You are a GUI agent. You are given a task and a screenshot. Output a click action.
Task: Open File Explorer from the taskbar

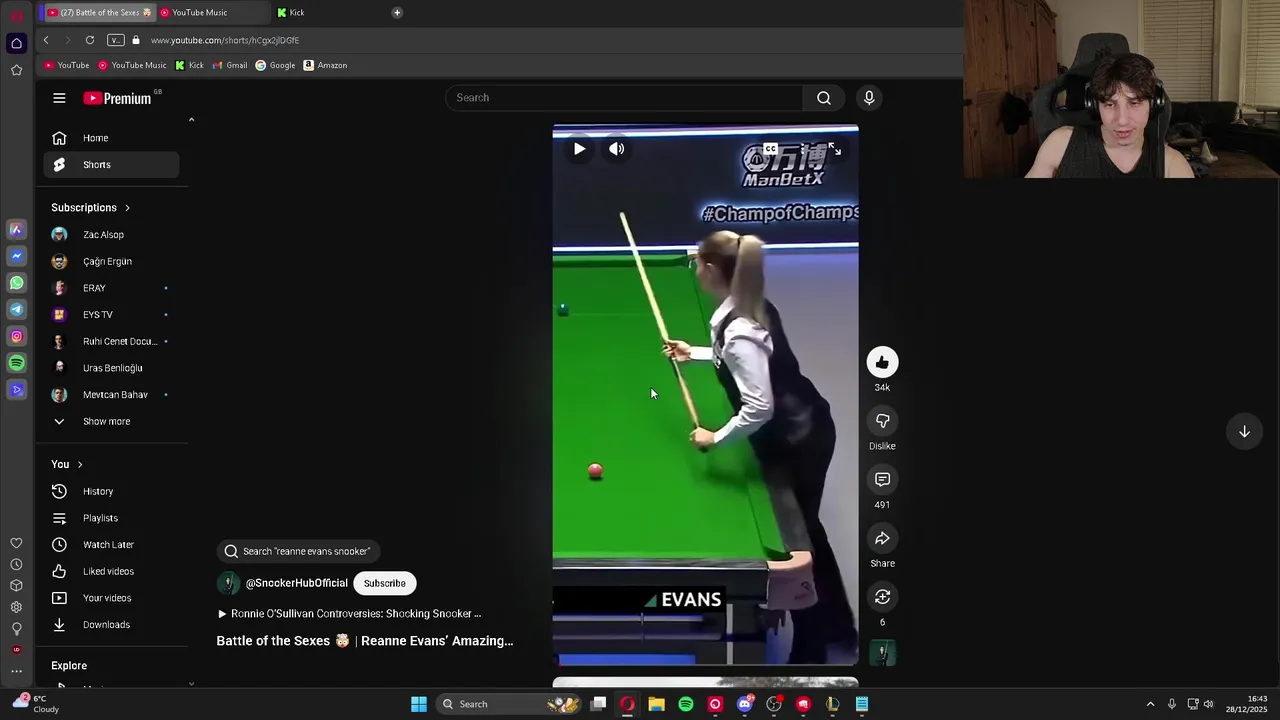coord(656,704)
